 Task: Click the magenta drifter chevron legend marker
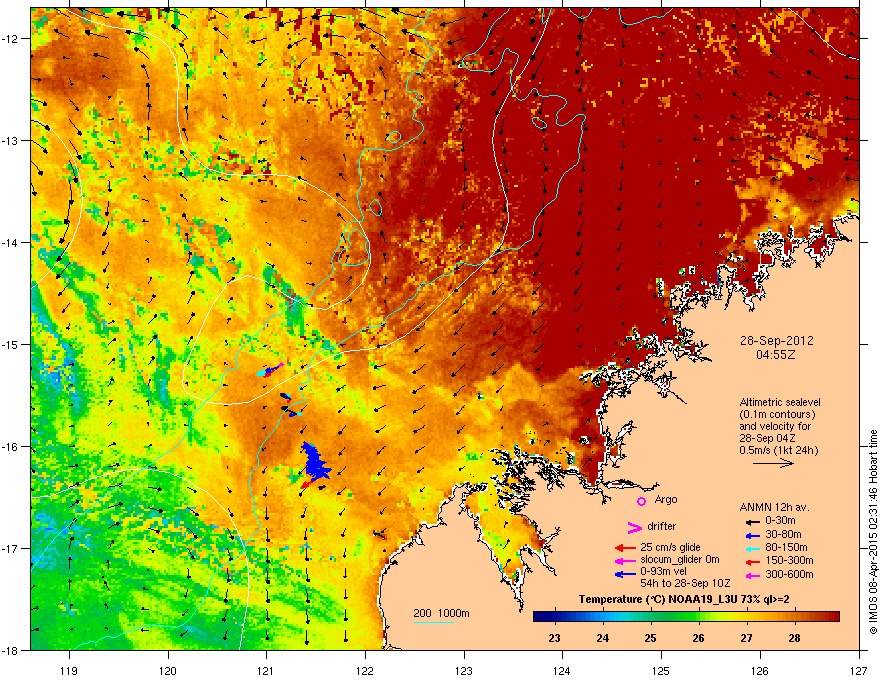click(634, 527)
